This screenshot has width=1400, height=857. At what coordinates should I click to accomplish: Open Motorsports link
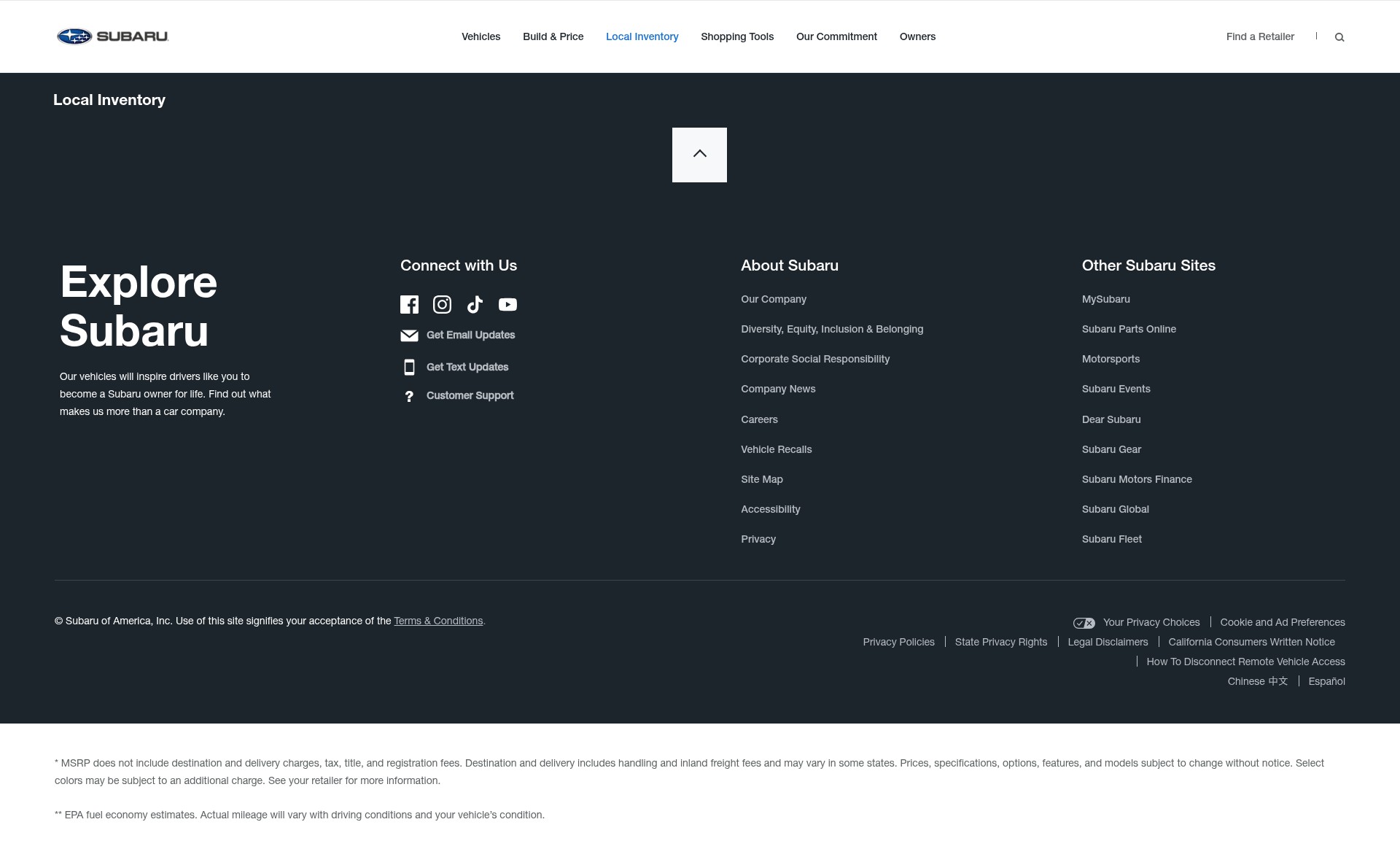point(1111,359)
